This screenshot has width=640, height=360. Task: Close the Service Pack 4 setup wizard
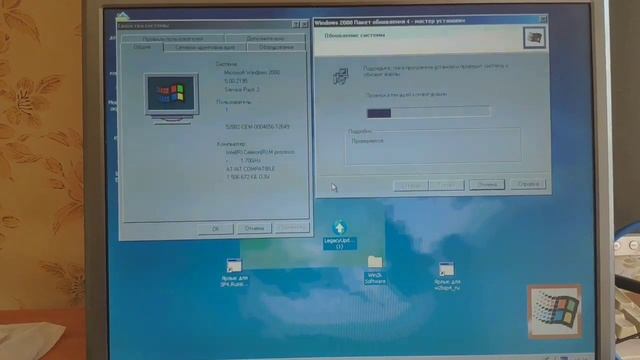543,19
